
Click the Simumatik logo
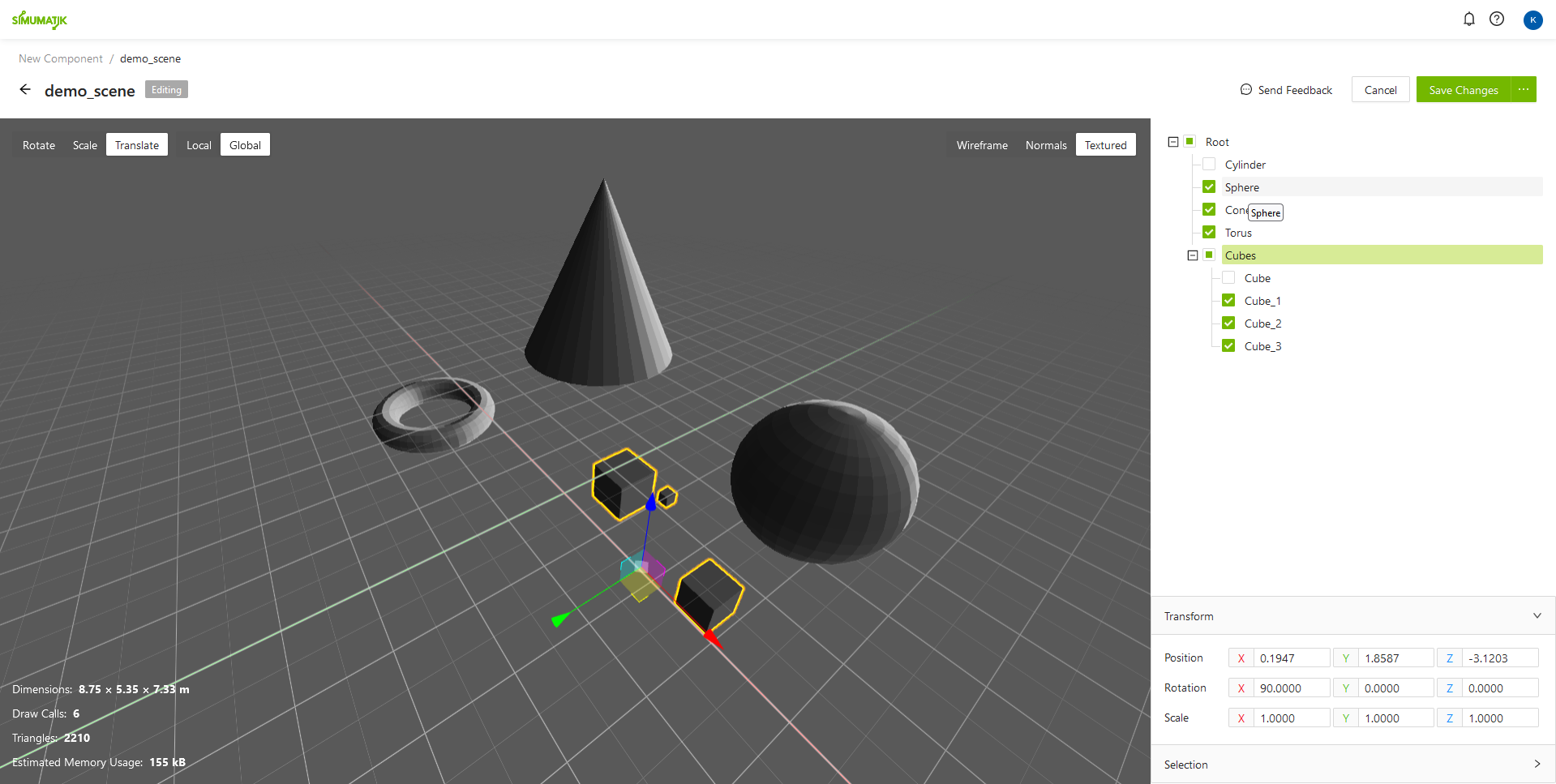39,19
